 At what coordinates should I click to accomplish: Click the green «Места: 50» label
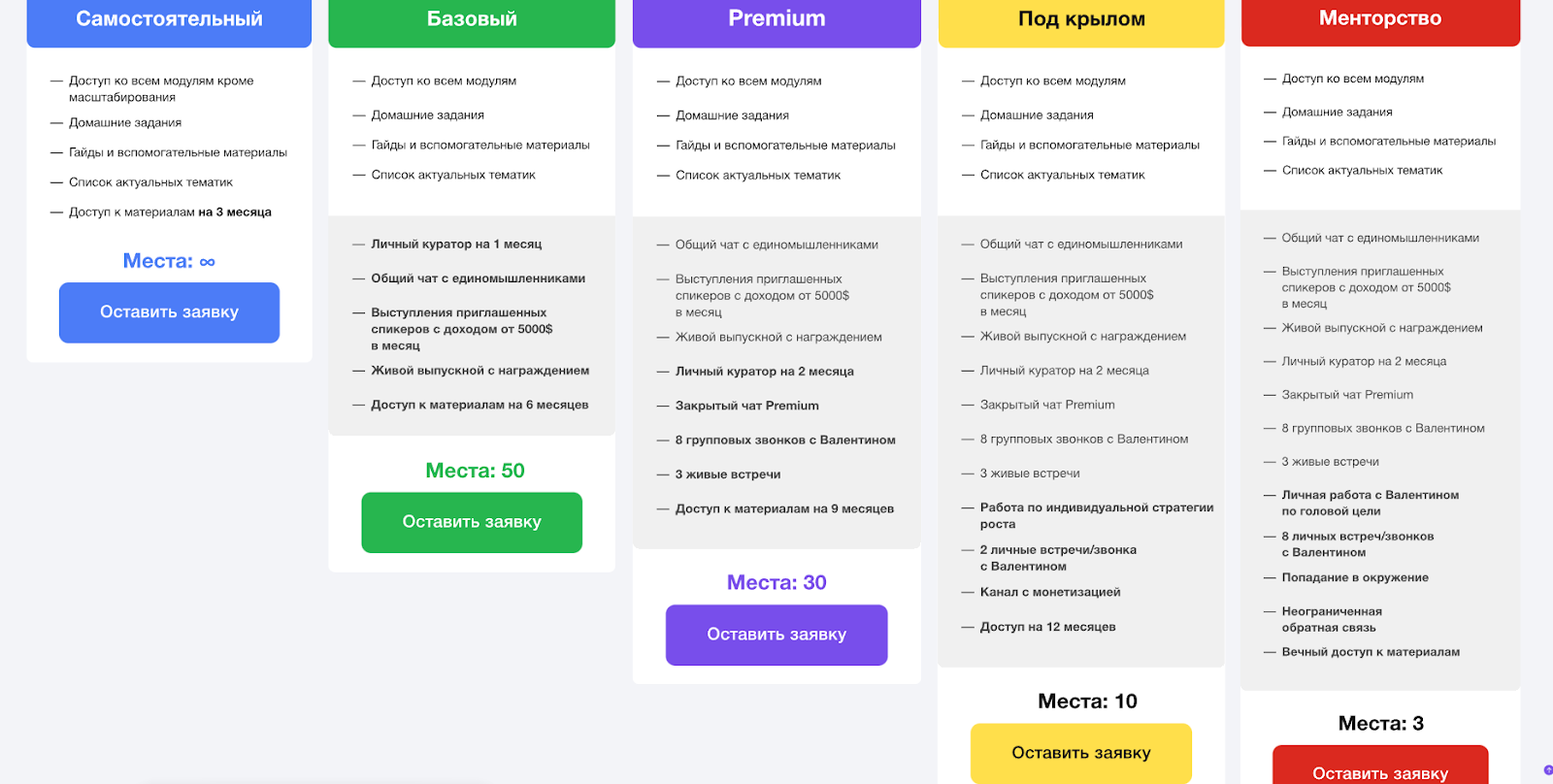pyautogui.click(x=475, y=471)
